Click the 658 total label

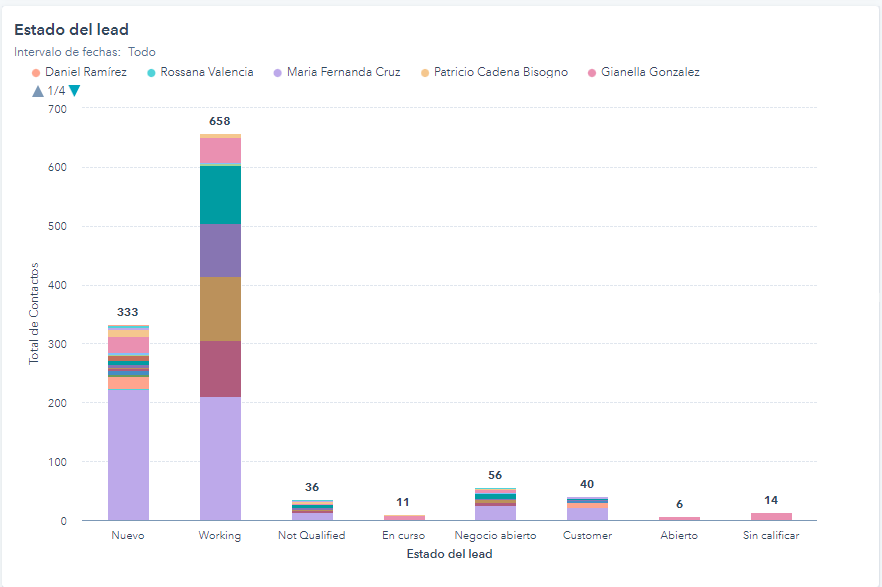tap(220, 121)
